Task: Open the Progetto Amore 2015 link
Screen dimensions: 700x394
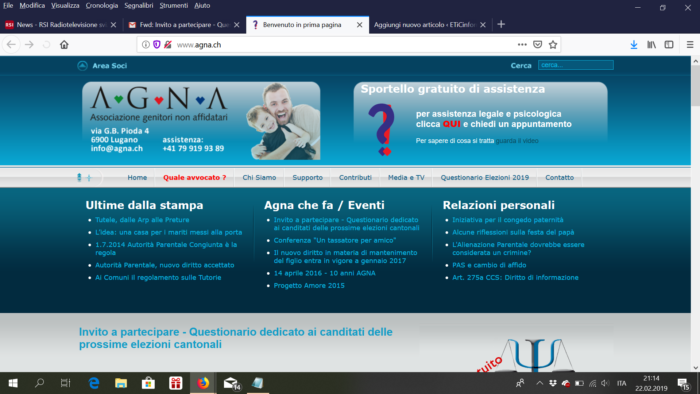Action: tap(309, 286)
